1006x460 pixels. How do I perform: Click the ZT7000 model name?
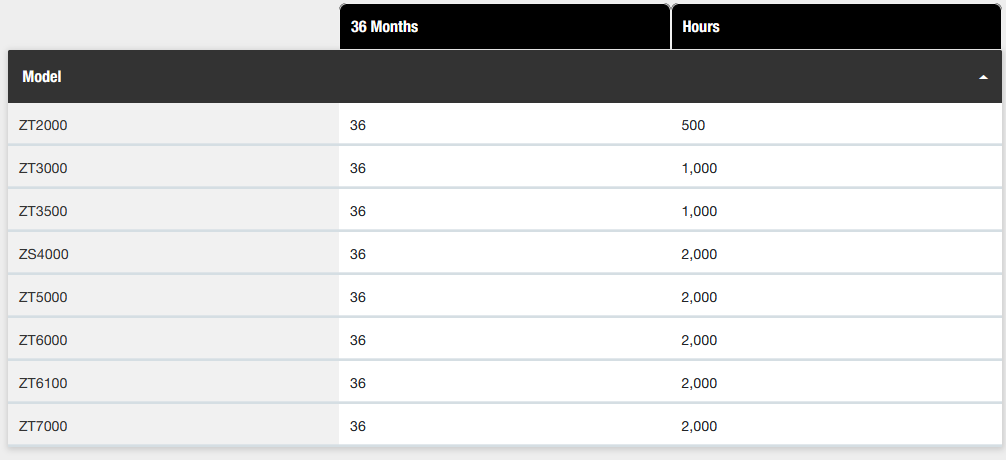click(43, 426)
